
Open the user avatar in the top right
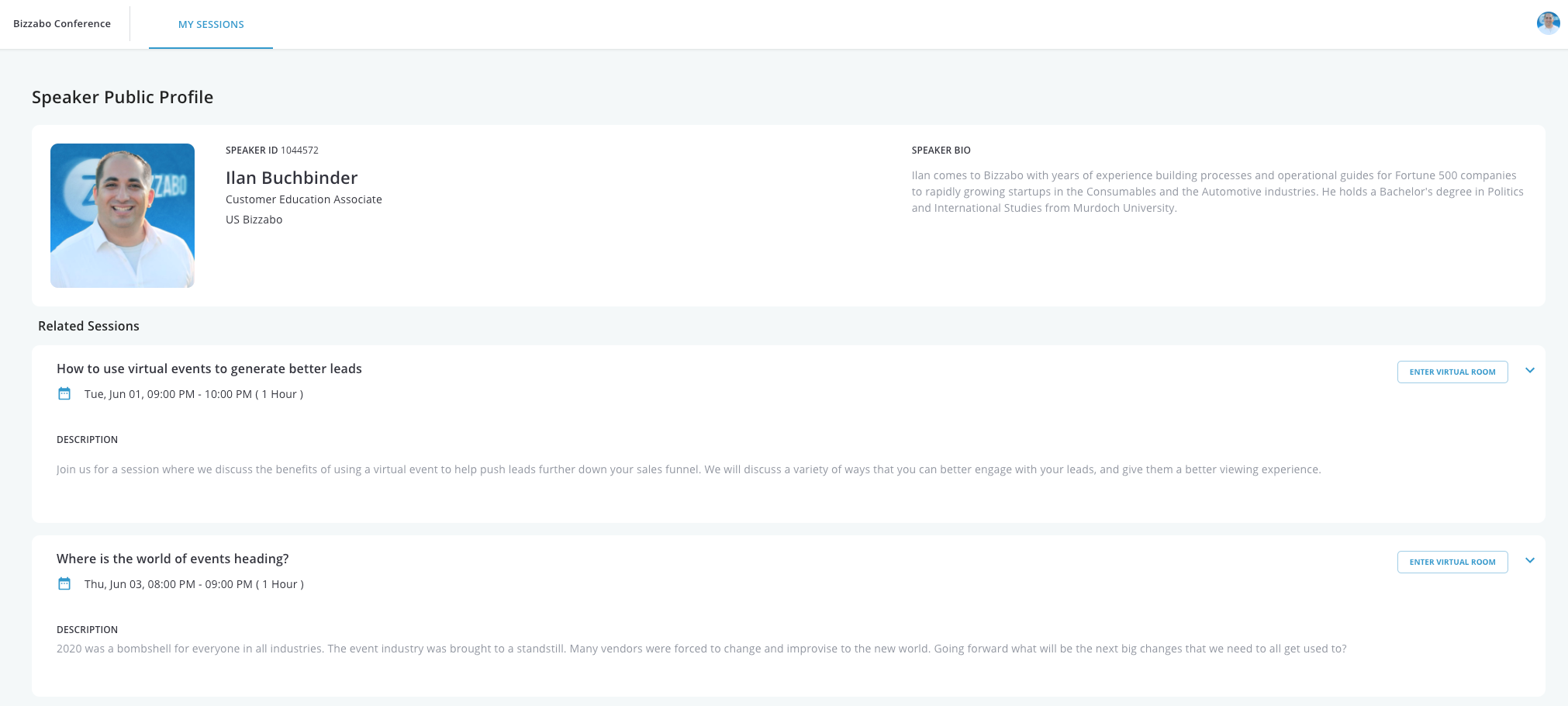click(1548, 23)
